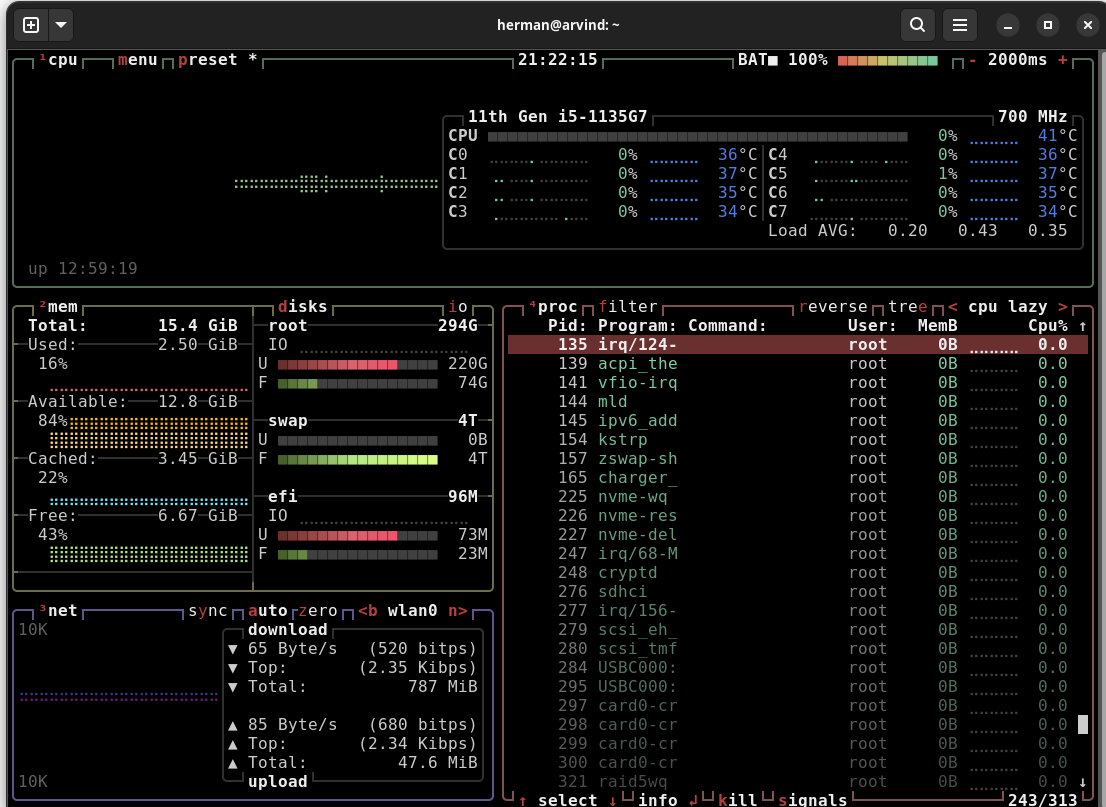Switch to previous network interface with <b
Screen dimensions: 1106x807
tap(367, 611)
